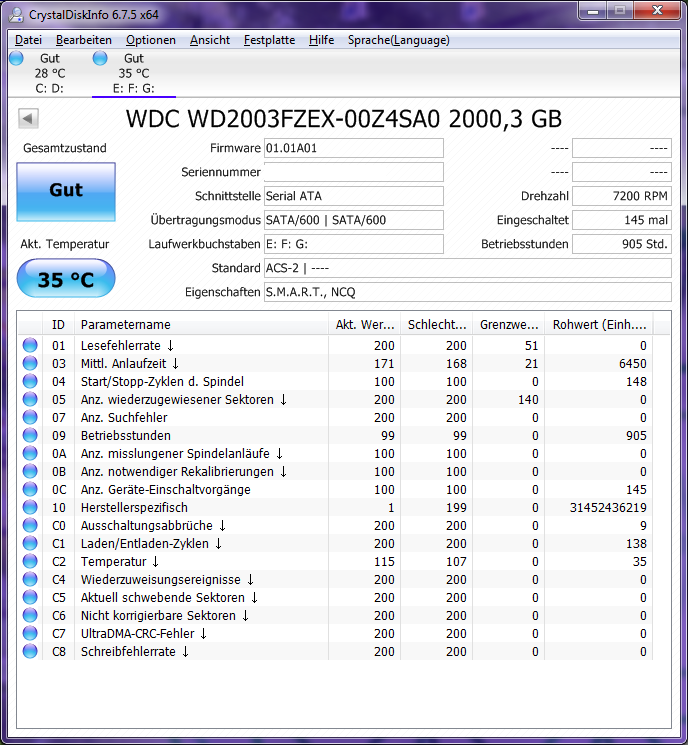
Task: Click the Betriebsstunden value 905 Std.
Action: (621, 244)
